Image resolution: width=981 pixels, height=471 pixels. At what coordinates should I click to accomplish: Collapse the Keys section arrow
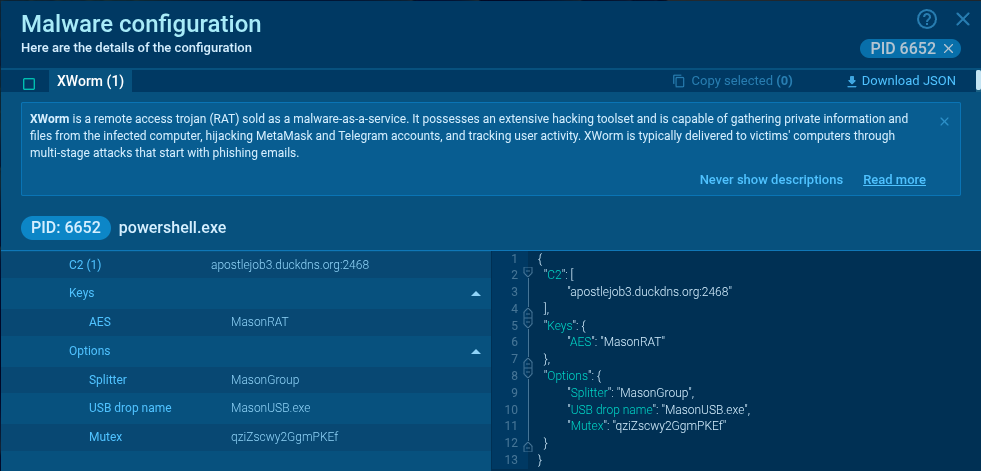[x=476, y=293]
